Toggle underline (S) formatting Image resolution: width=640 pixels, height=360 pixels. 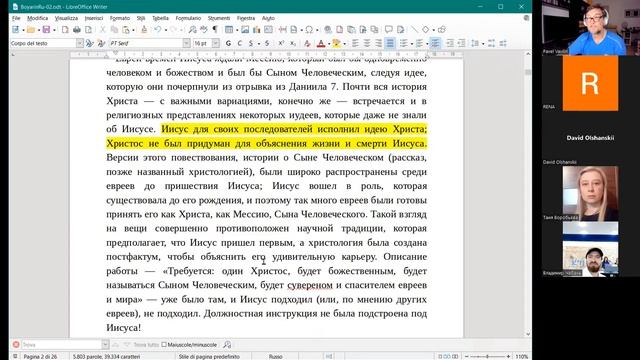251,43
